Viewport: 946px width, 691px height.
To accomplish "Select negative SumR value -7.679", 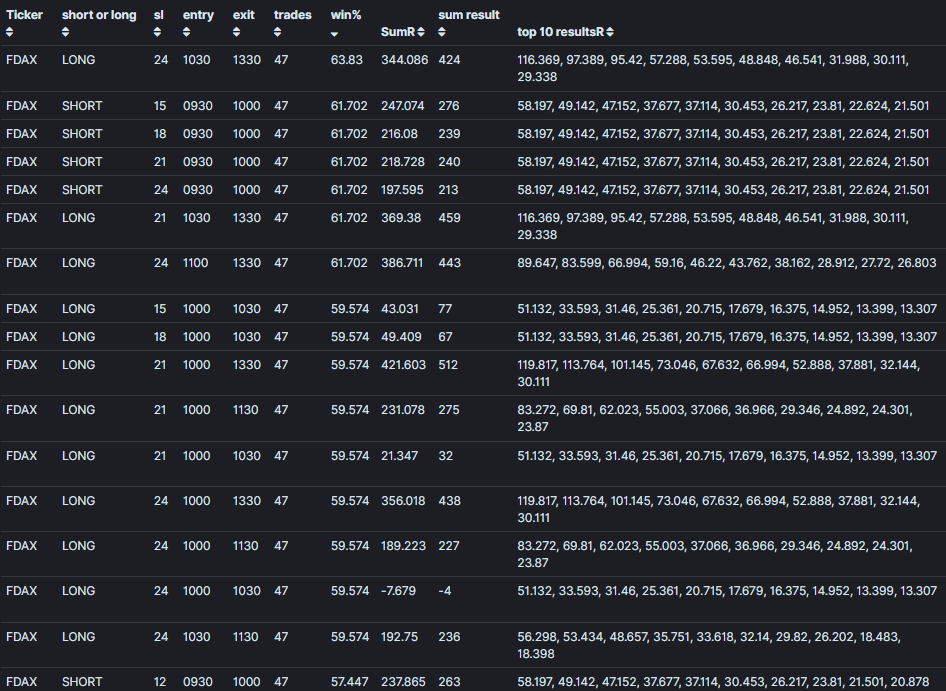I will pos(398,590).
